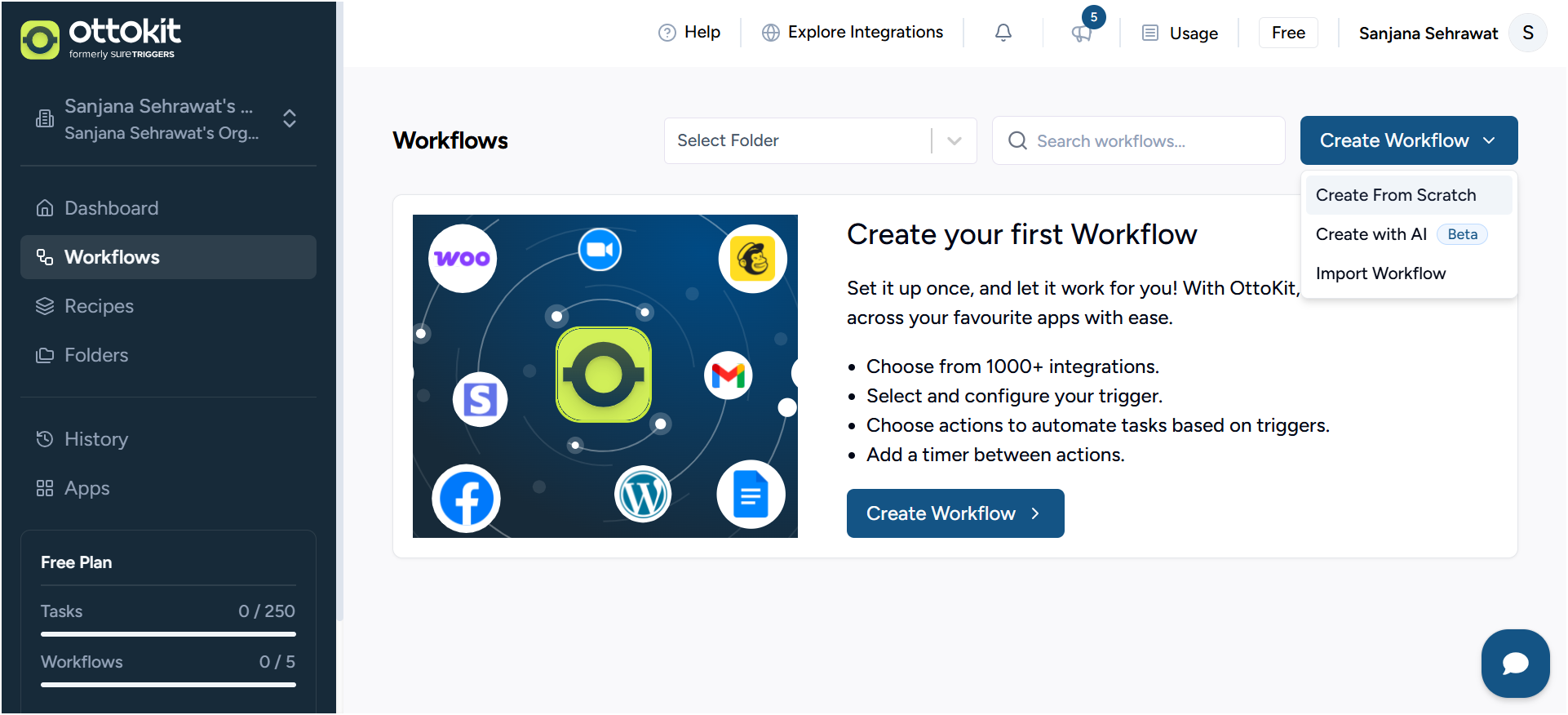
Task: Click 'Choose from 1000+ integrations.' text
Action: click(1012, 366)
